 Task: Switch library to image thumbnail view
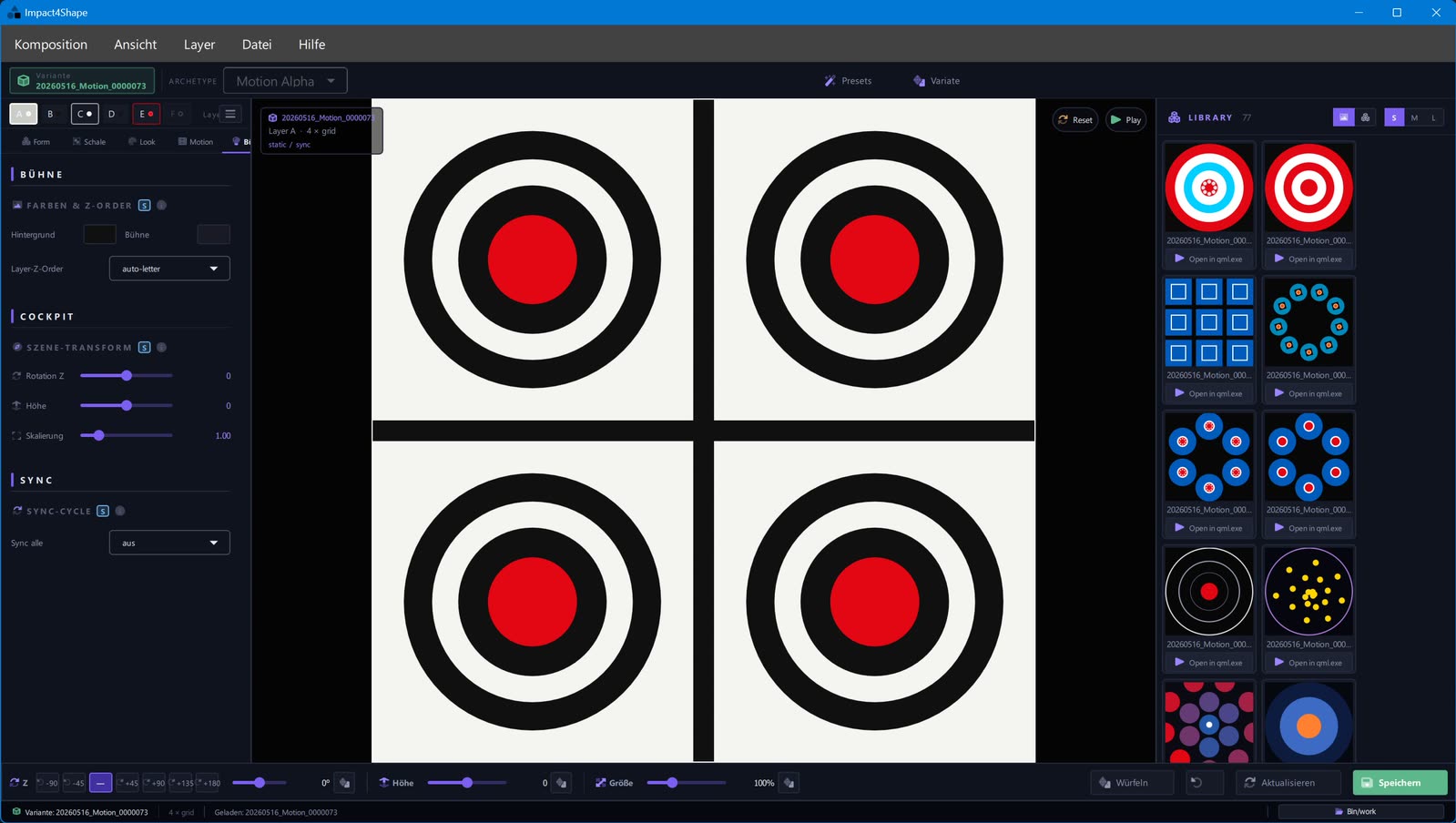[1343, 117]
